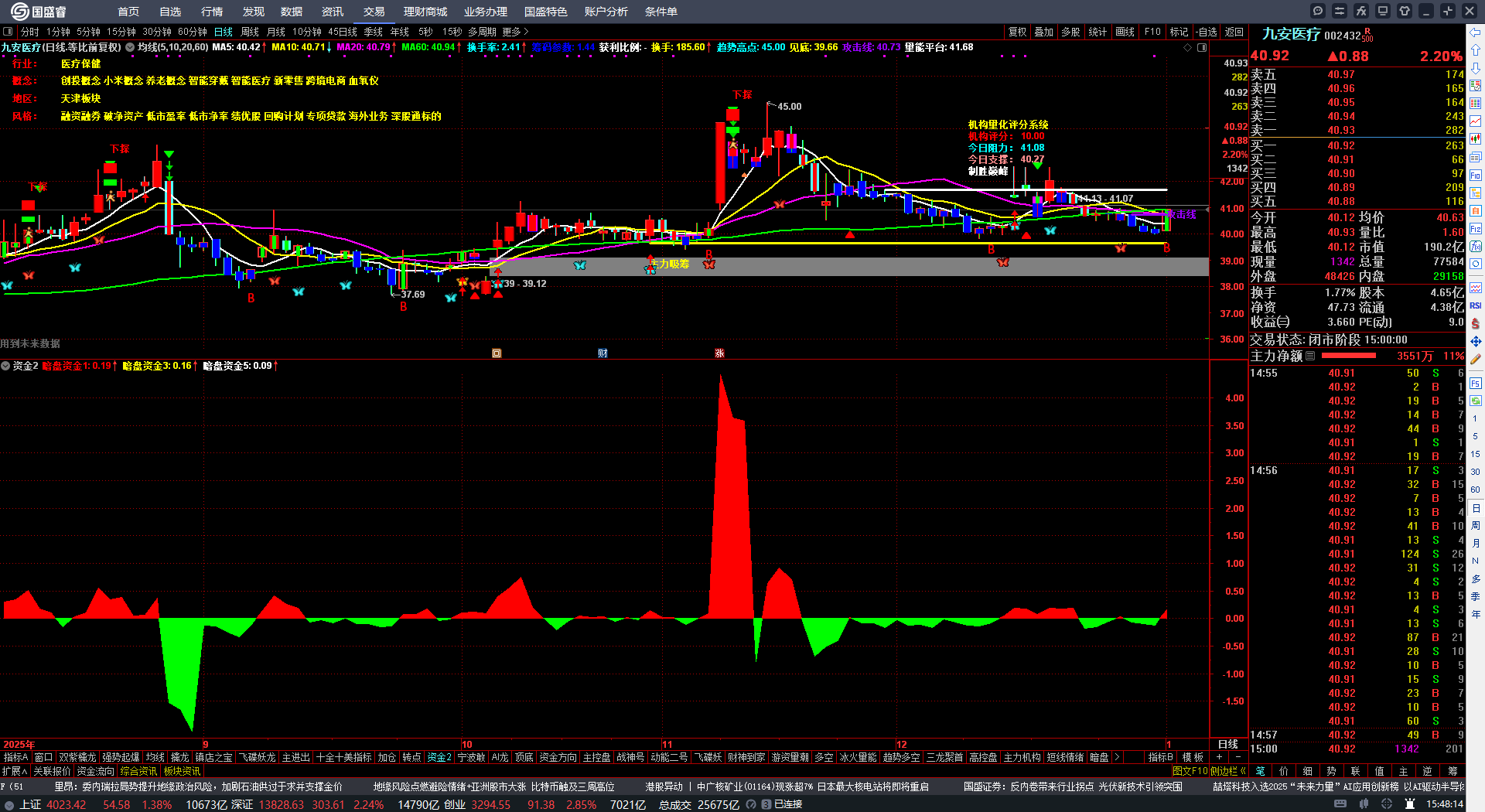Image resolution: width=1485 pixels, height=812 pixels.
Task: Open the 理财商城 menu
Action: 425,12
